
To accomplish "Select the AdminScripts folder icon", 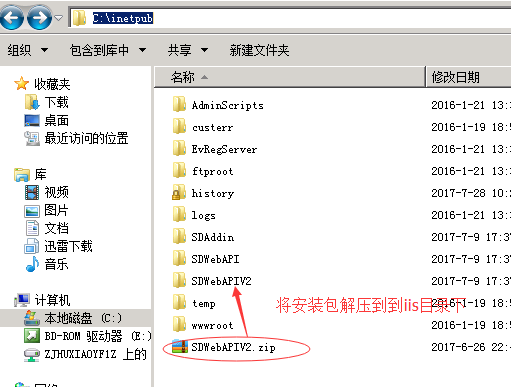I will tap(179, 104).
